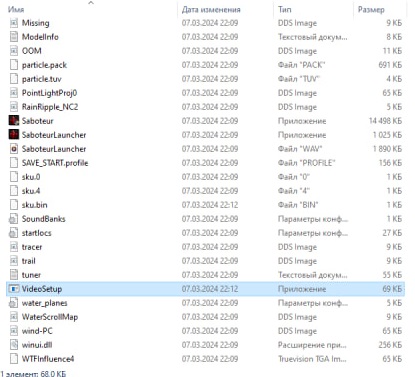
Task: Click the tracer DDS image icon
Action: point(14,247)
